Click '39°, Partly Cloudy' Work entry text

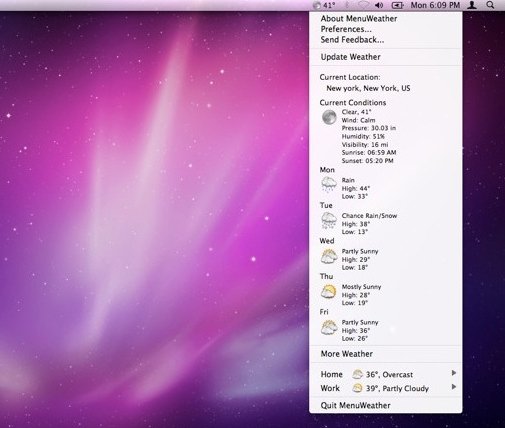pos(397,389)
